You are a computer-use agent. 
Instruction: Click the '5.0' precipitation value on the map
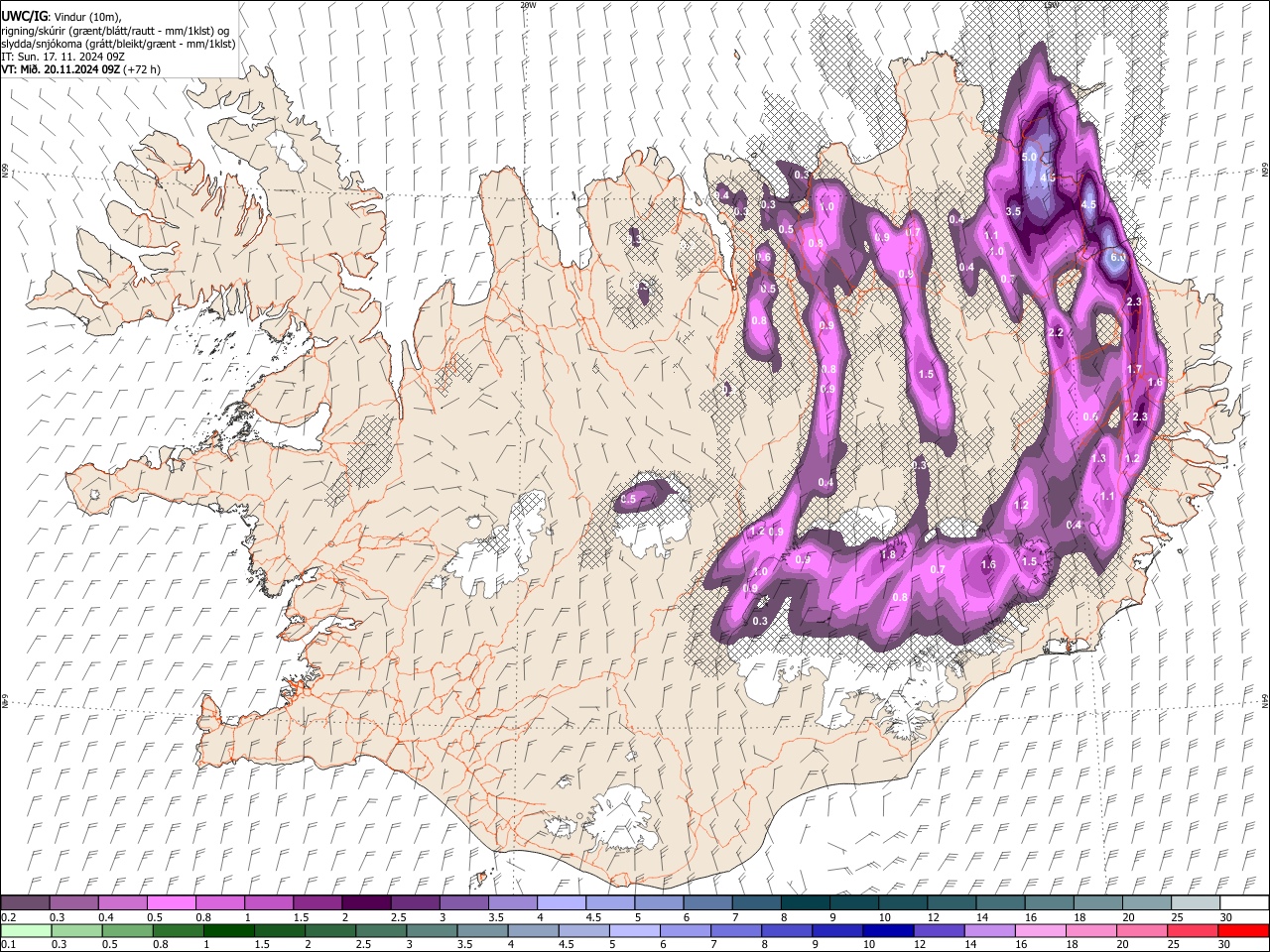tap(1029, 157)
